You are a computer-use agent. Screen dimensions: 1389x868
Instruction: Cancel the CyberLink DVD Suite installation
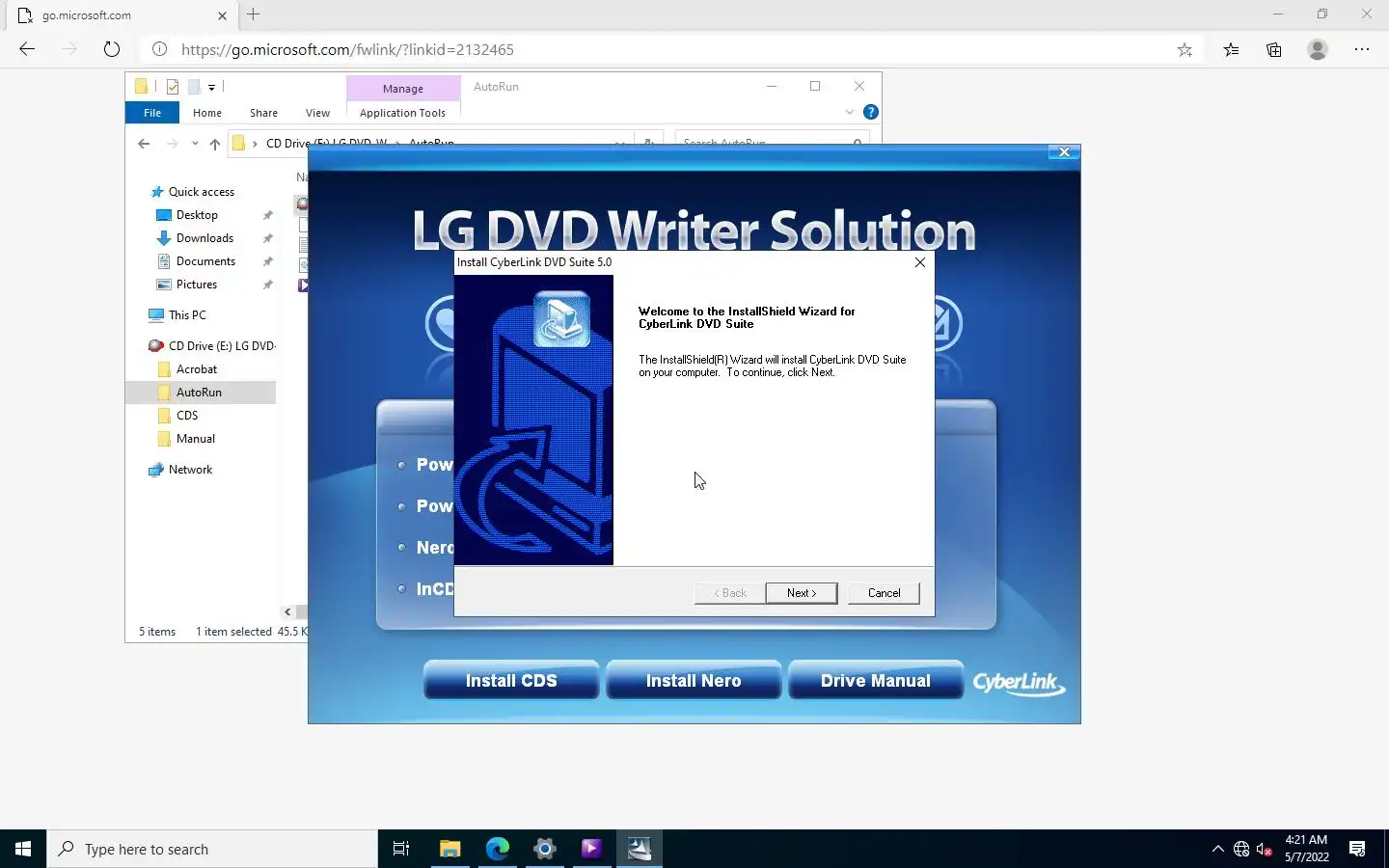[x=884, y=593]
